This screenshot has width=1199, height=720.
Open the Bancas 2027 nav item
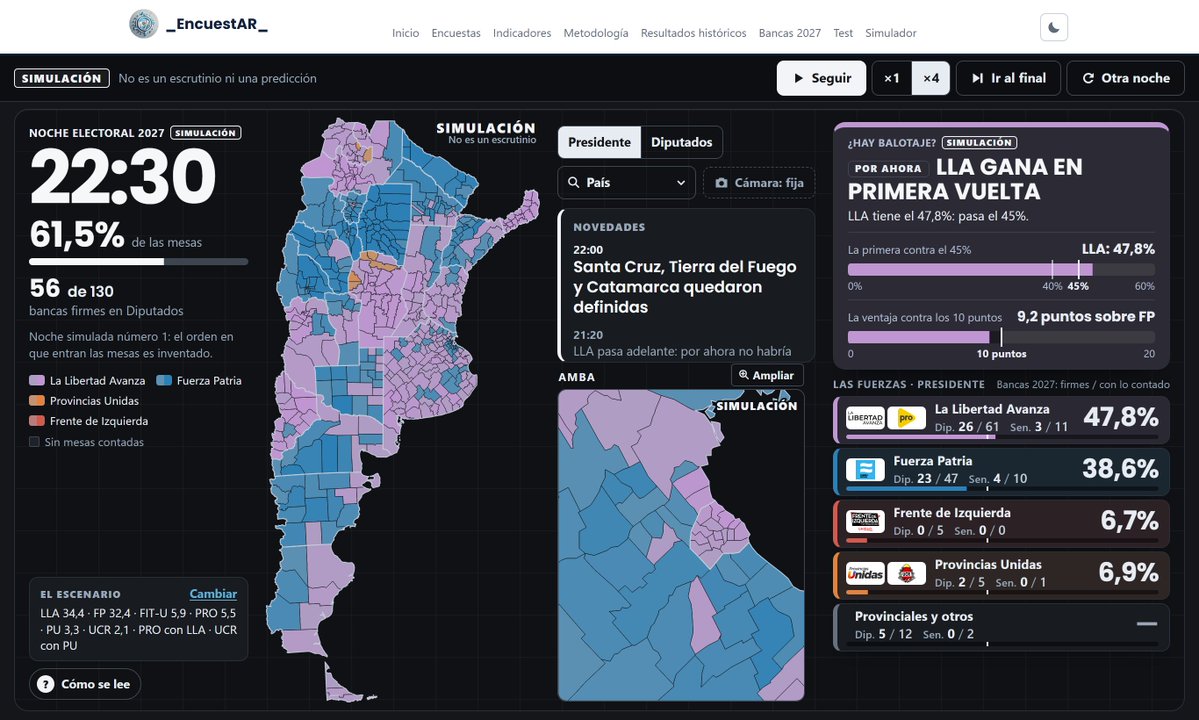(789, 33)
